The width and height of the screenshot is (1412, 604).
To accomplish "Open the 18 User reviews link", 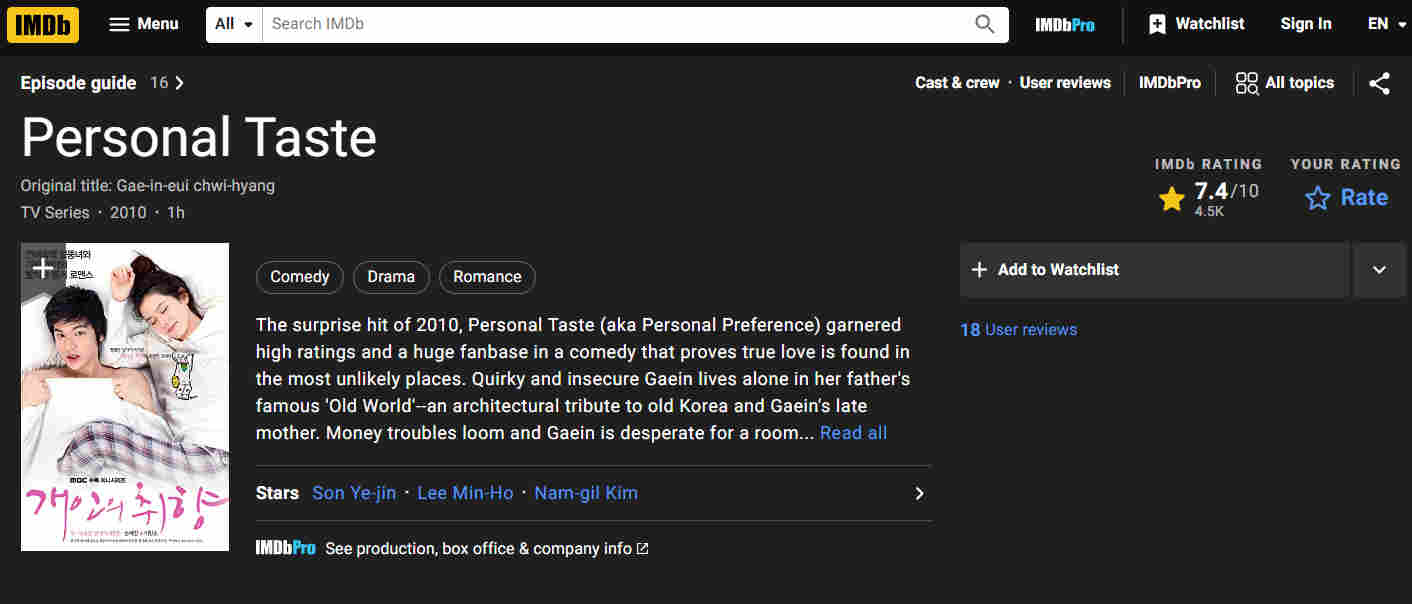I will (x=1018, y=330).
